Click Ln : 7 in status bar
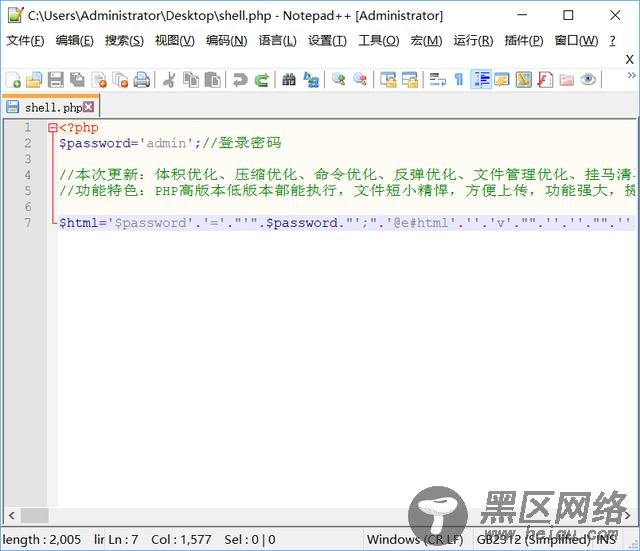The height and width of the screenshot is (551, 640). coord(123,540)
